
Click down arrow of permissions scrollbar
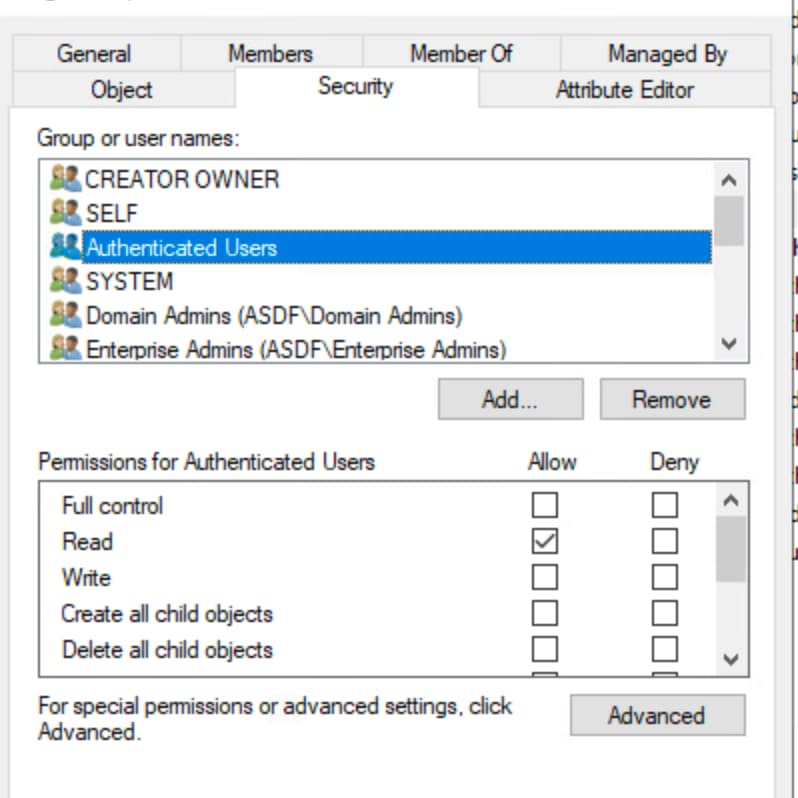[731, 660]
